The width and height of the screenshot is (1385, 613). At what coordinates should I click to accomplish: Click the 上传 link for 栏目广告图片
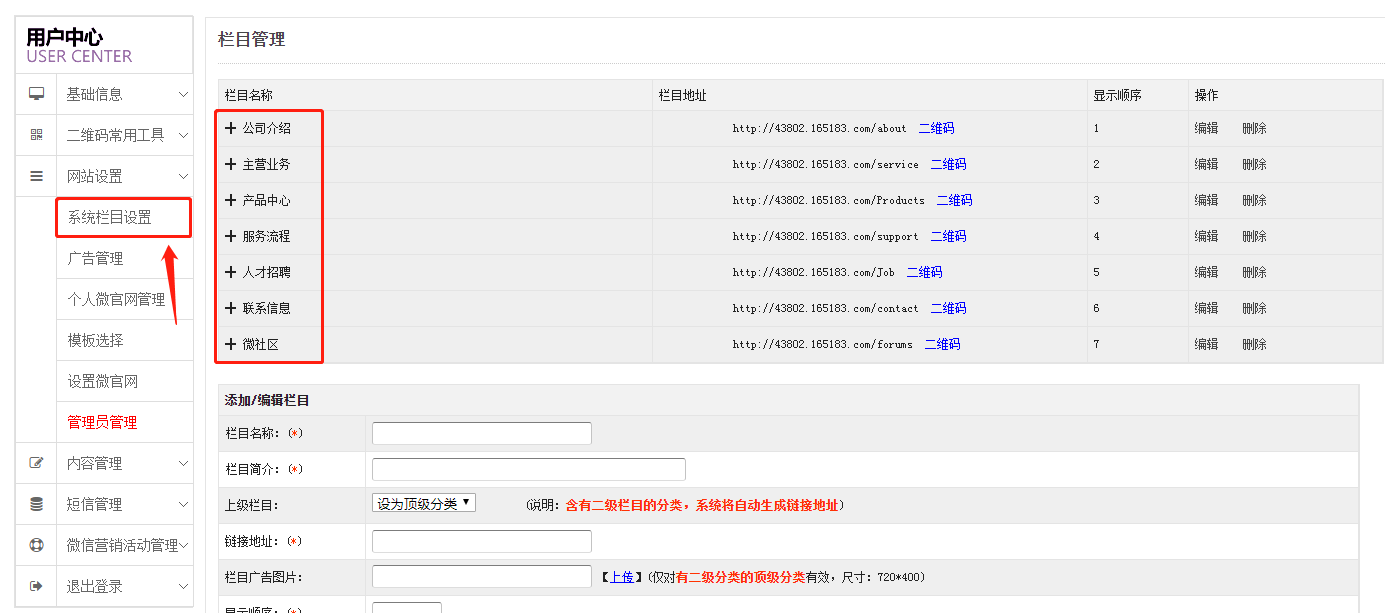click(621, 577)
